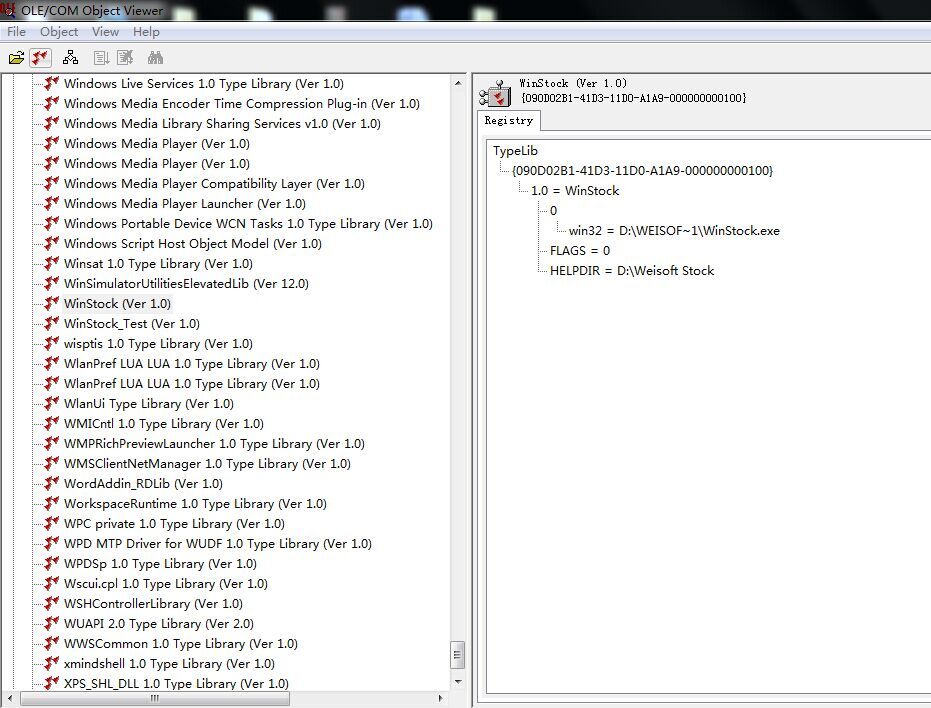Select WinStock_Test (Ver 1.0) entry
931x708 pixels.
tap(132, 323)
